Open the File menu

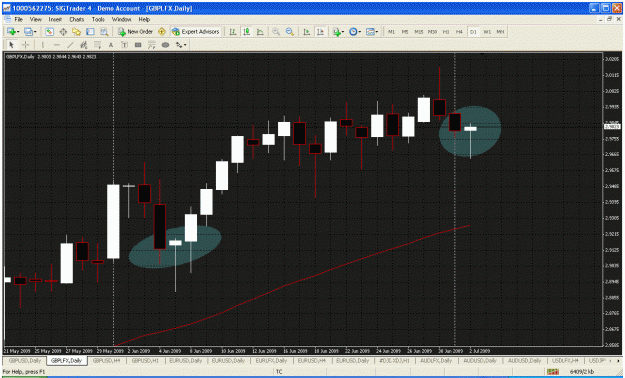[19, 19]
